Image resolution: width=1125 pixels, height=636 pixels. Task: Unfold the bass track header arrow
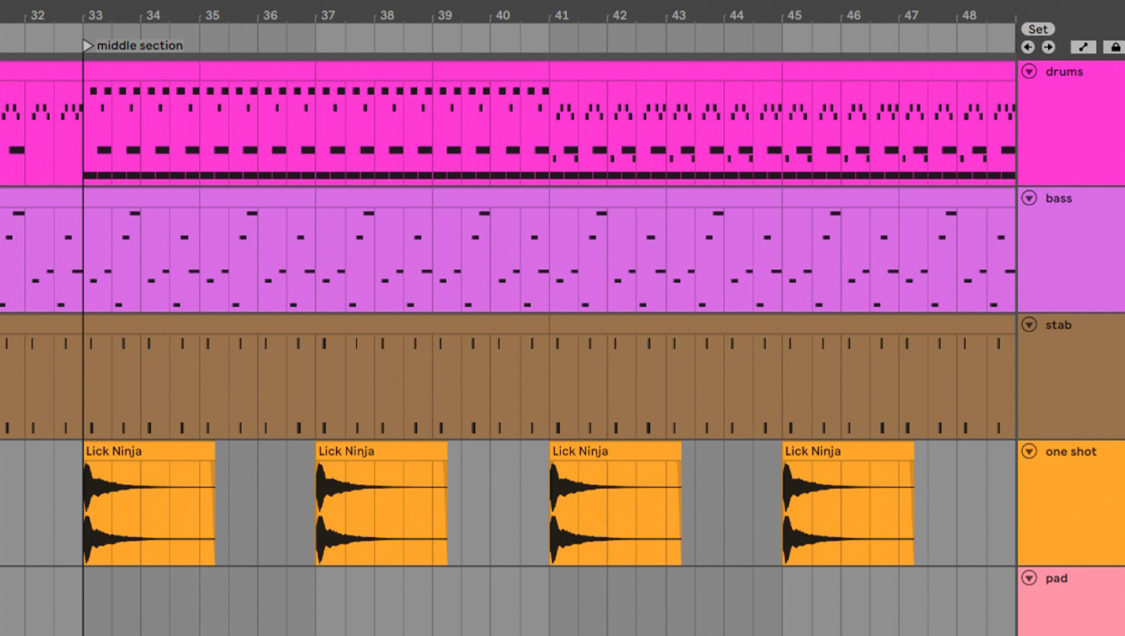pos(1029,198)
